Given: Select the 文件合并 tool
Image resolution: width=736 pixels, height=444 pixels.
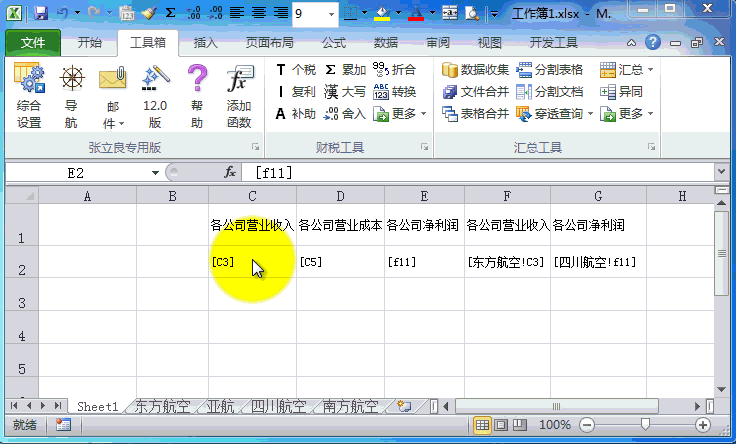Looking at the screenshot, I should 476,92.
